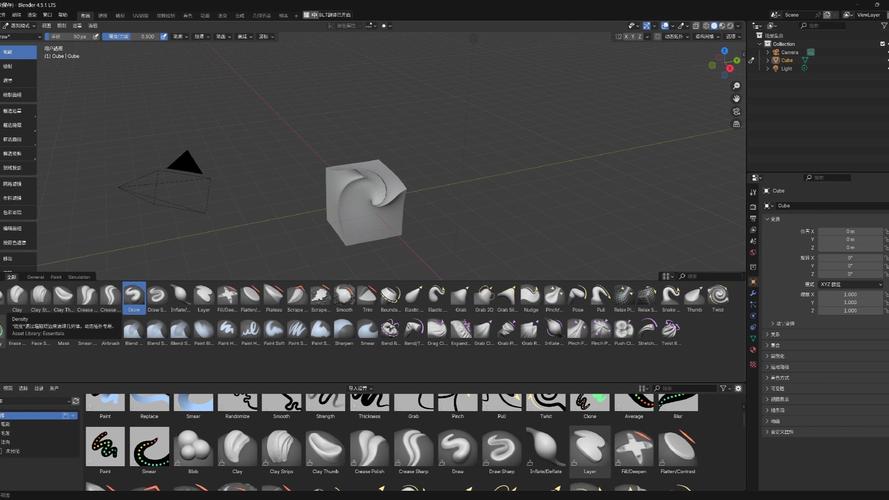This screenshot has height=500, width=889.
Task: Select the Clay brush in upper shelf
Action: 18,298
